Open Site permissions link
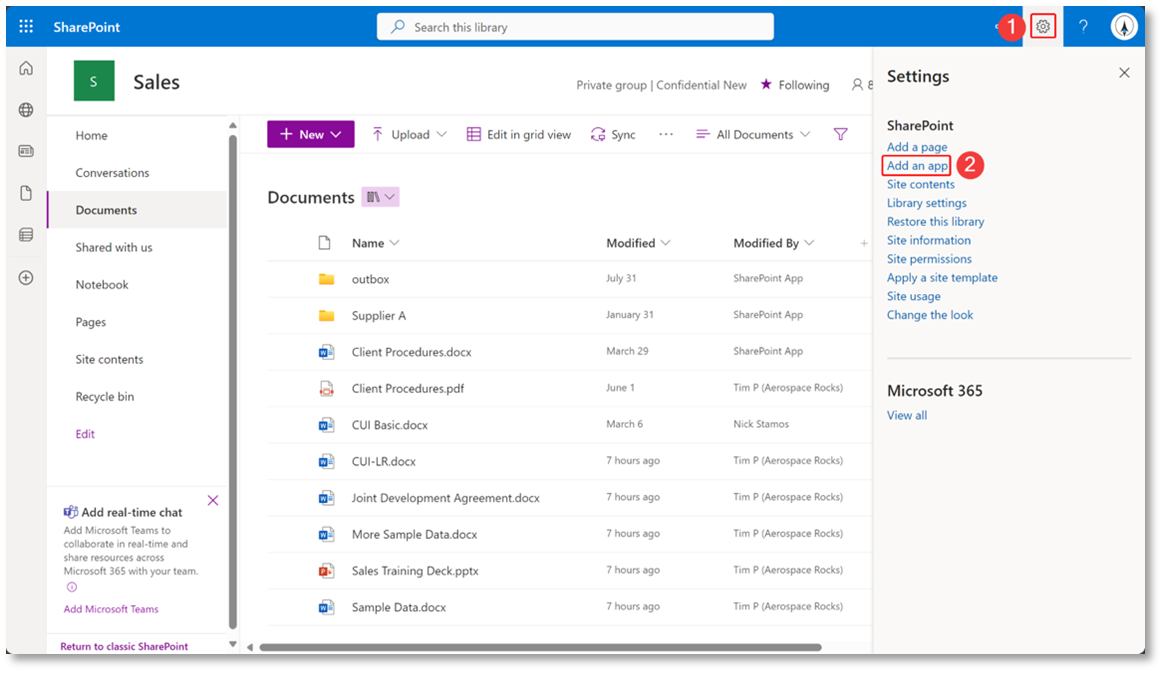Screen dimensions: 1164x673 click(x=929, y=259)
